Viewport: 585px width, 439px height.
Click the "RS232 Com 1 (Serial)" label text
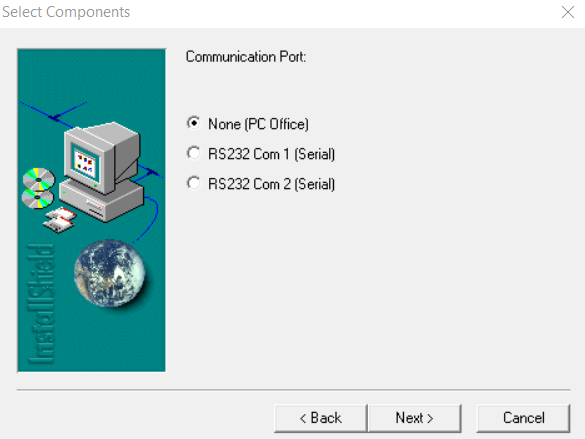point(271,154)
